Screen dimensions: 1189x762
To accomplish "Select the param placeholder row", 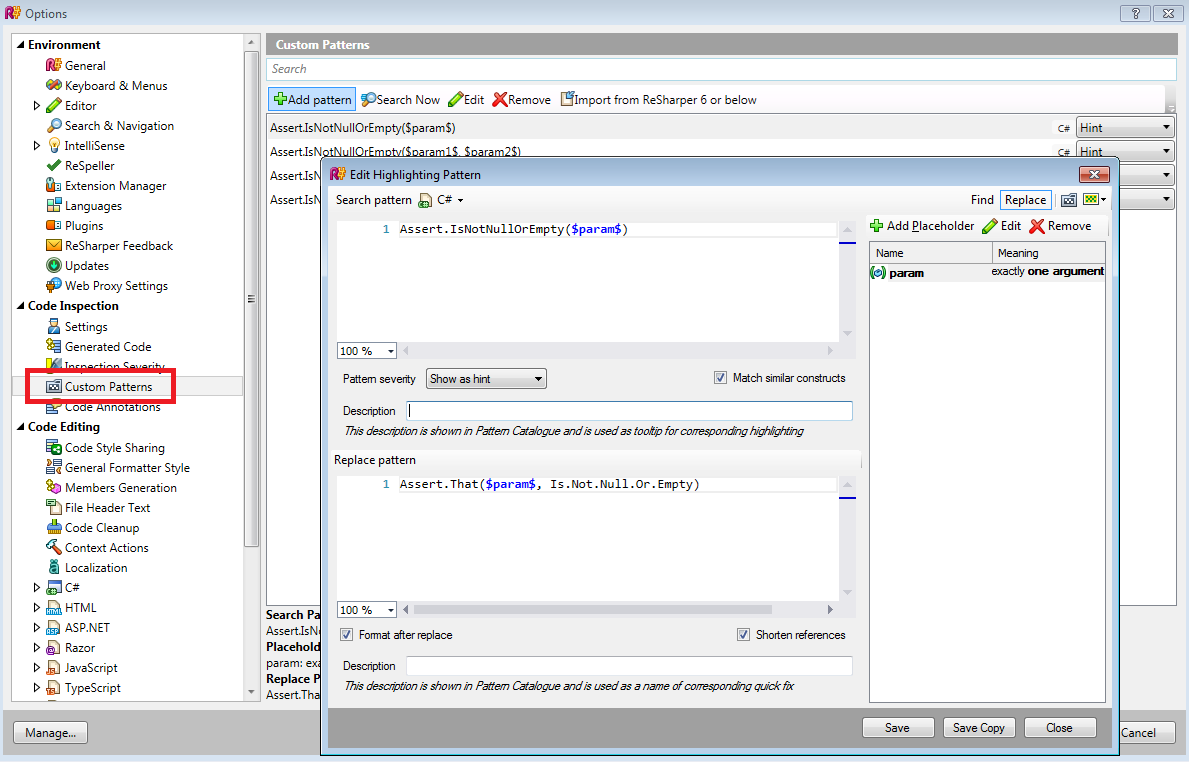I will [987, 272].
